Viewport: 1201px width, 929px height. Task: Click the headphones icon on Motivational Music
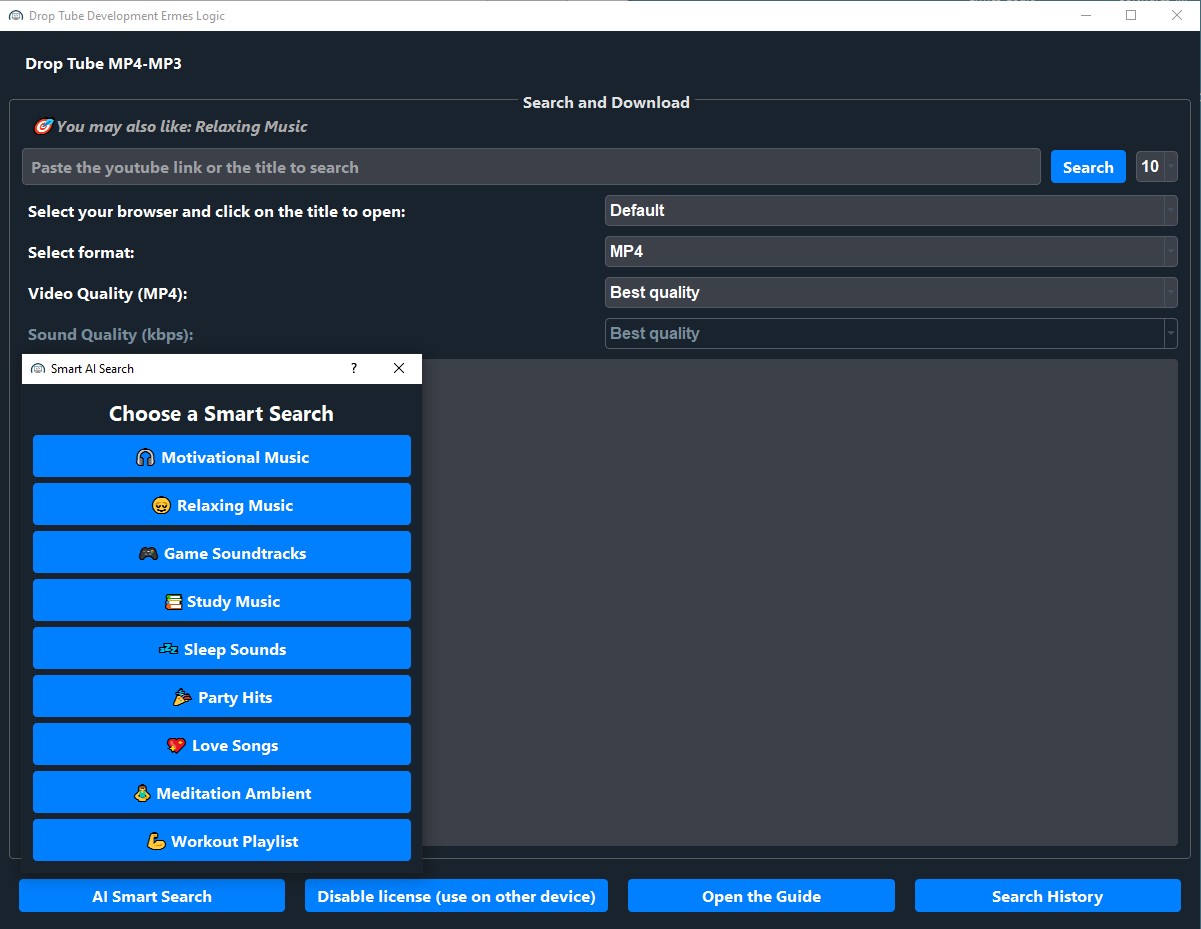145,458
